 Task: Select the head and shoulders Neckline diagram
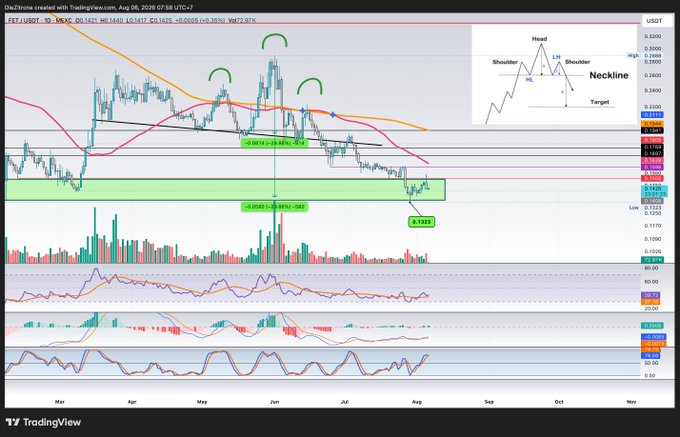tap(554, 75)
